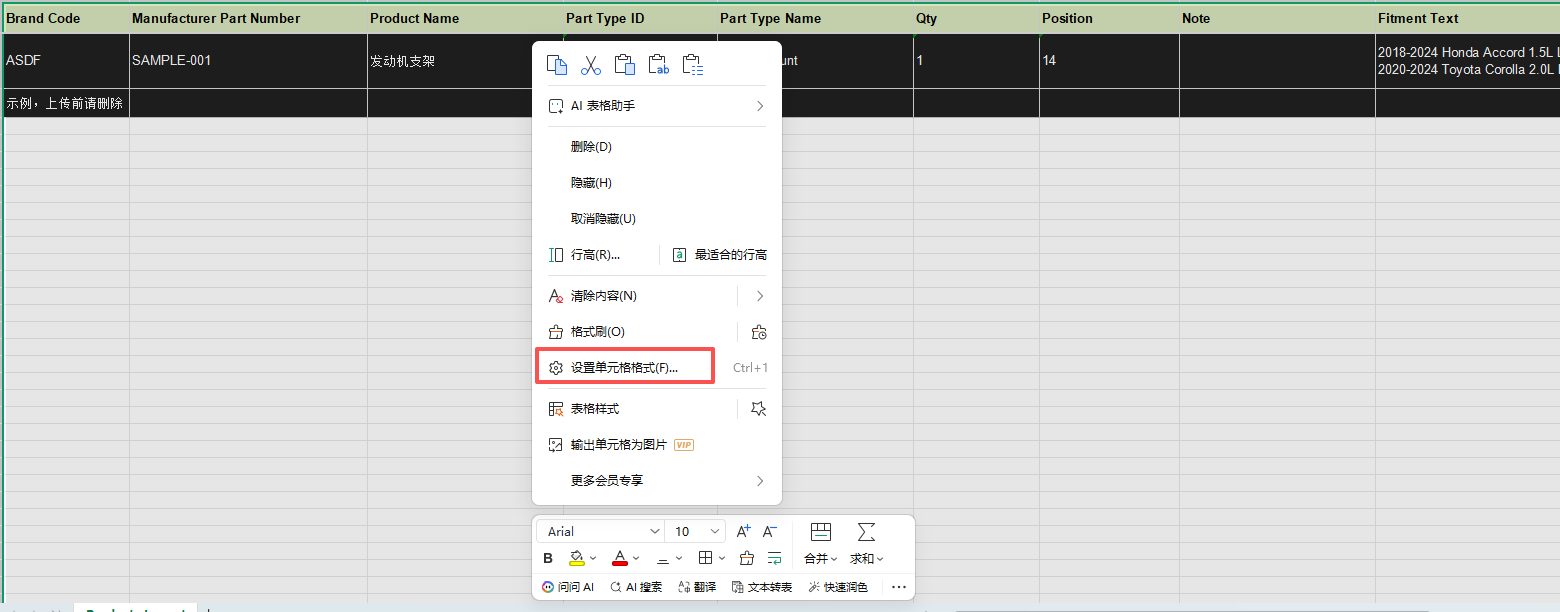This screenshot has width=1560, height=612.
Task: Click the increase font size A+ icon
Action: pos(743,532)
